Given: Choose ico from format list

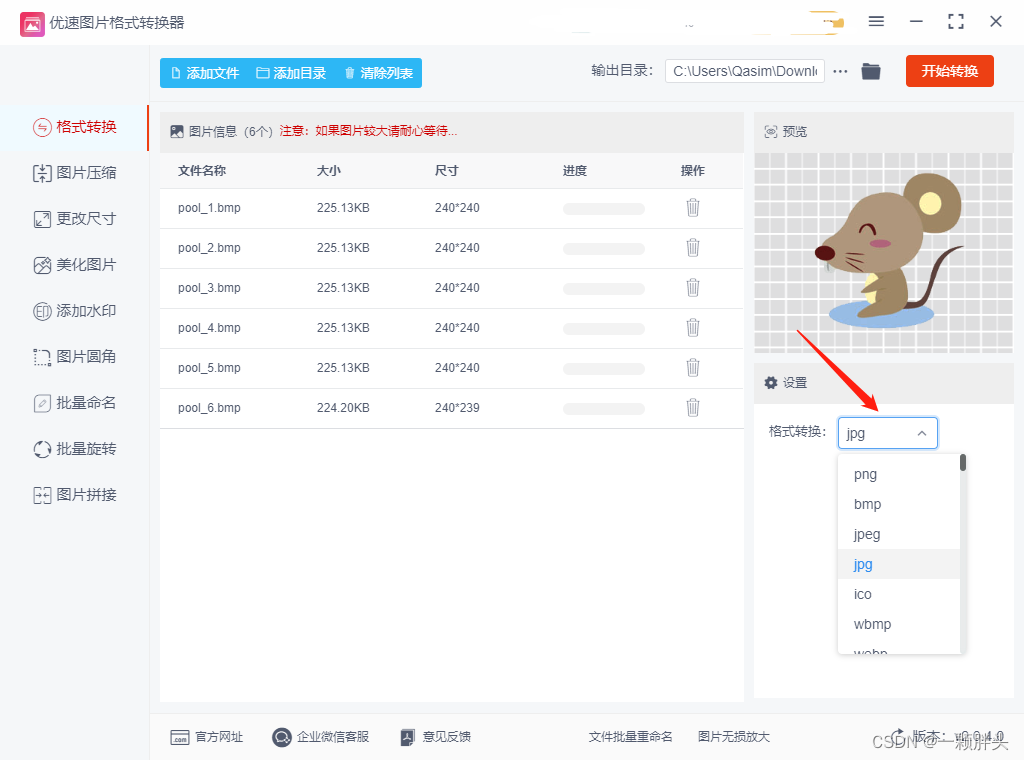Looking at the screenshot, I should click(x=899, y=594).
